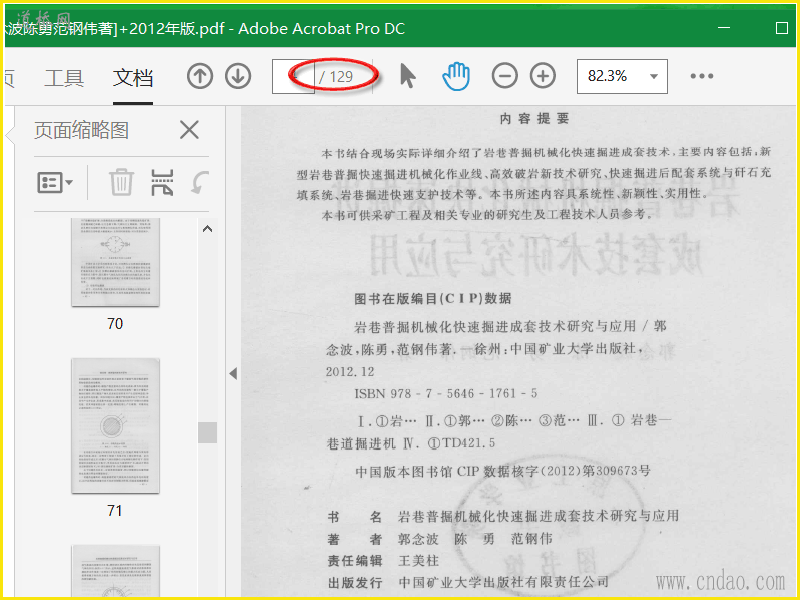Activate the hand pan tool
The image size is (800, 600).
[456, 77]
